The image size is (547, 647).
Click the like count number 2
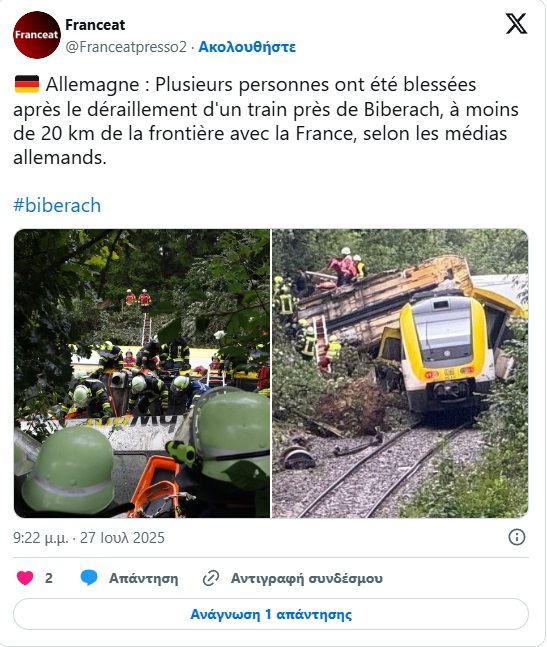point(49,578)
